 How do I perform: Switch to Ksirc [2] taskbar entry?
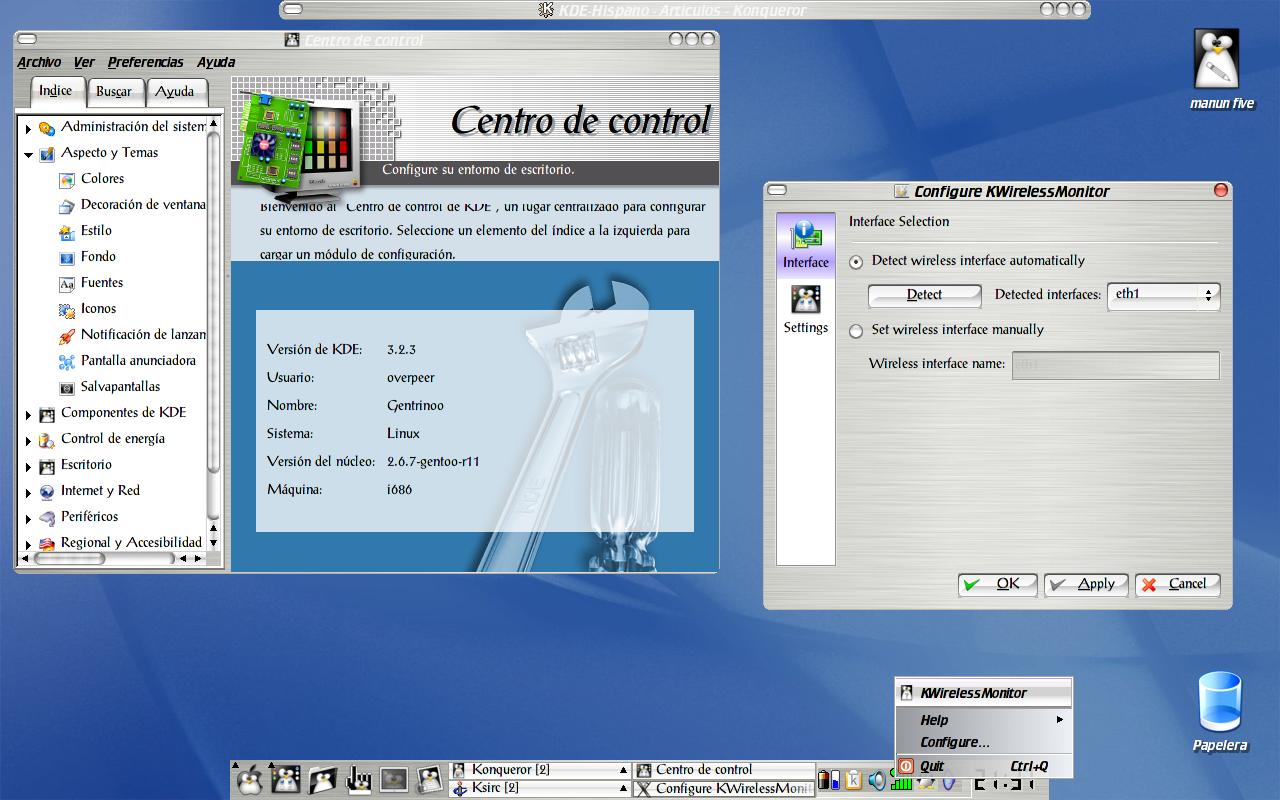click(x=539, y=788)
